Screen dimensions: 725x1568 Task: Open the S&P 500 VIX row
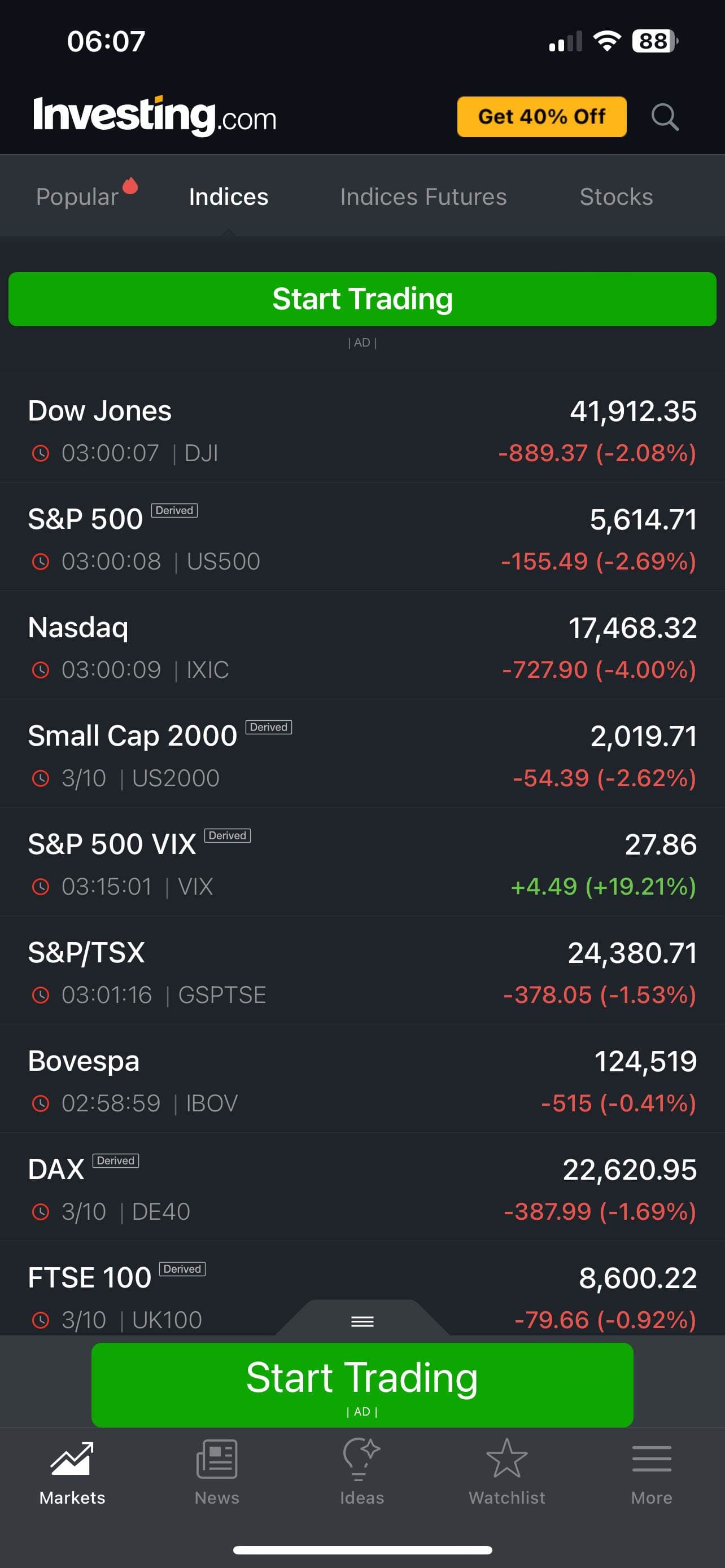coord(362,864)
